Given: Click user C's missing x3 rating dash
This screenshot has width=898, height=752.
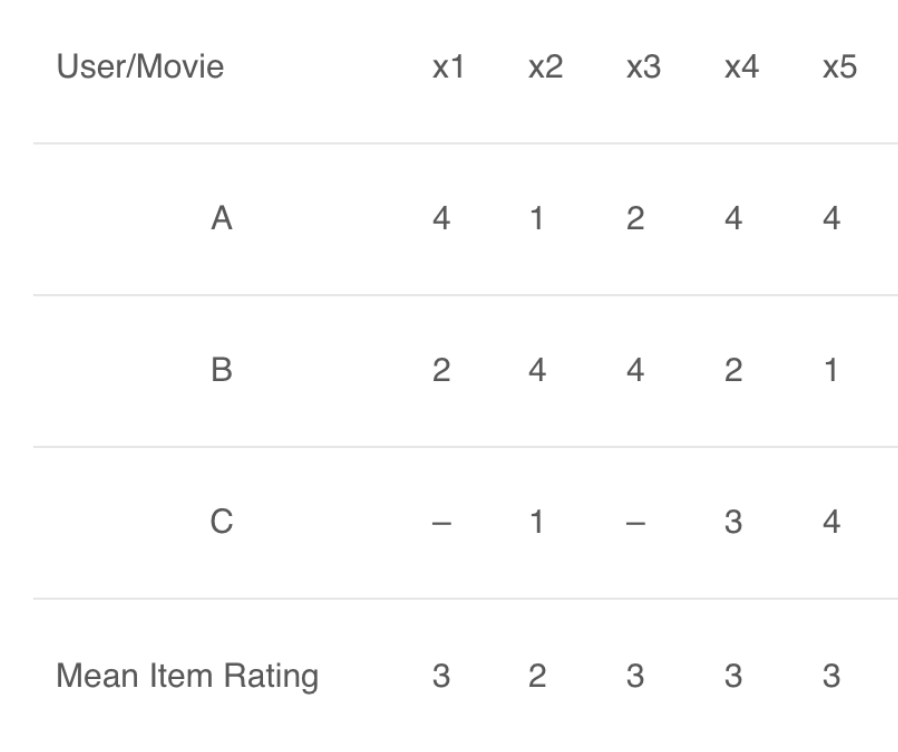Looking at the screenshot, I should coord(636,523).
